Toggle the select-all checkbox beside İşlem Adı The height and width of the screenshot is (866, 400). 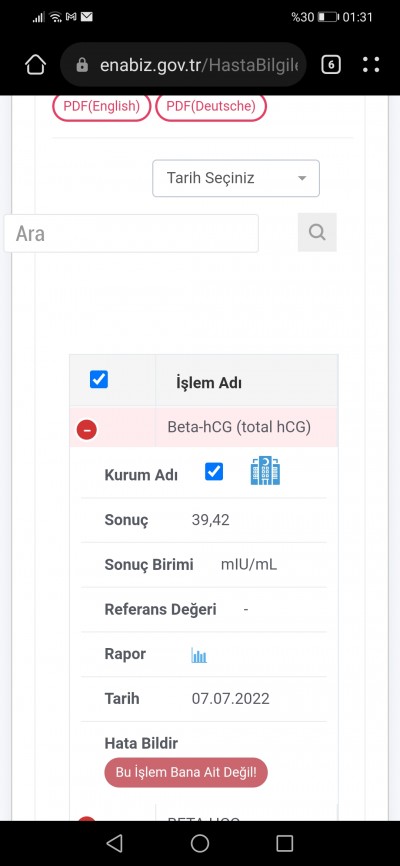tap(99, 379)
